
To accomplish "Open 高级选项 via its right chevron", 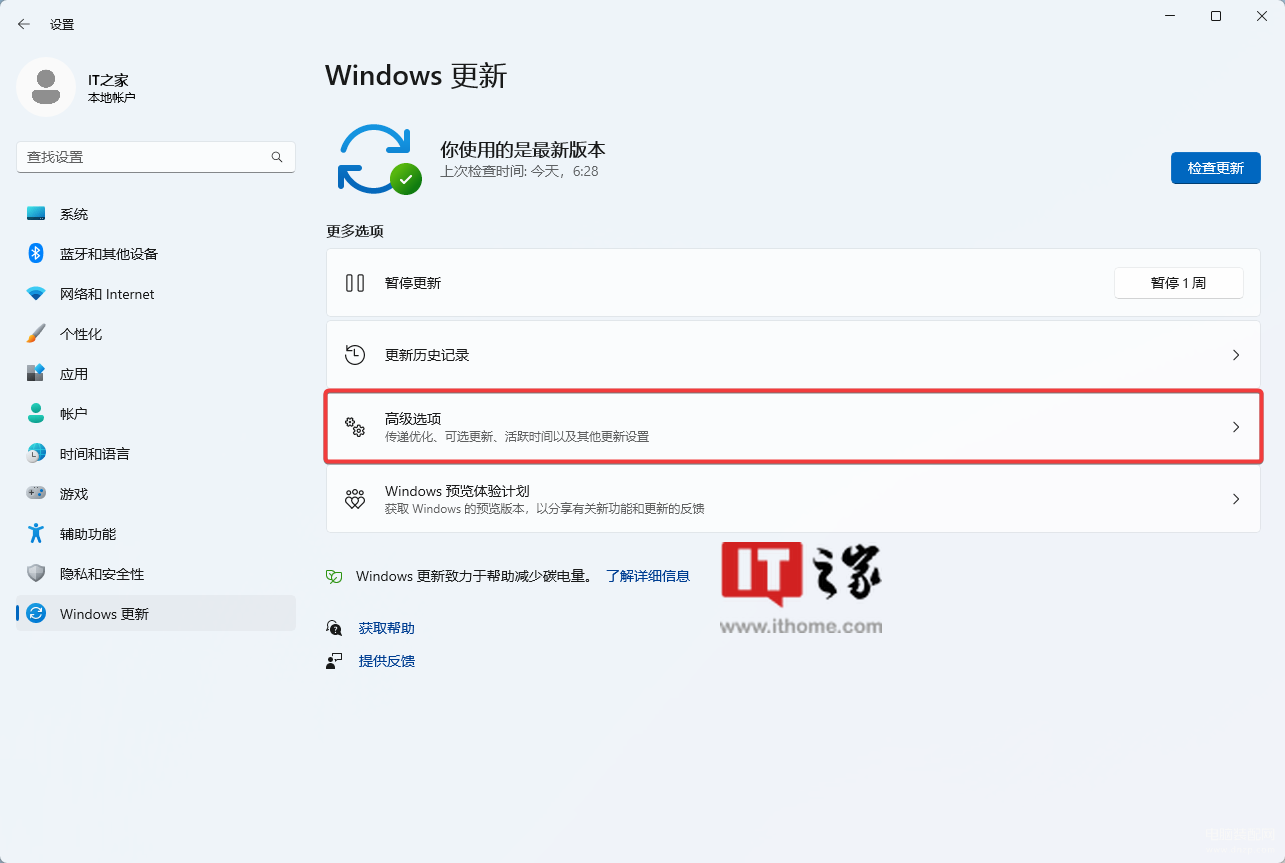I will pyautogui.click(x=1236, y=427).
